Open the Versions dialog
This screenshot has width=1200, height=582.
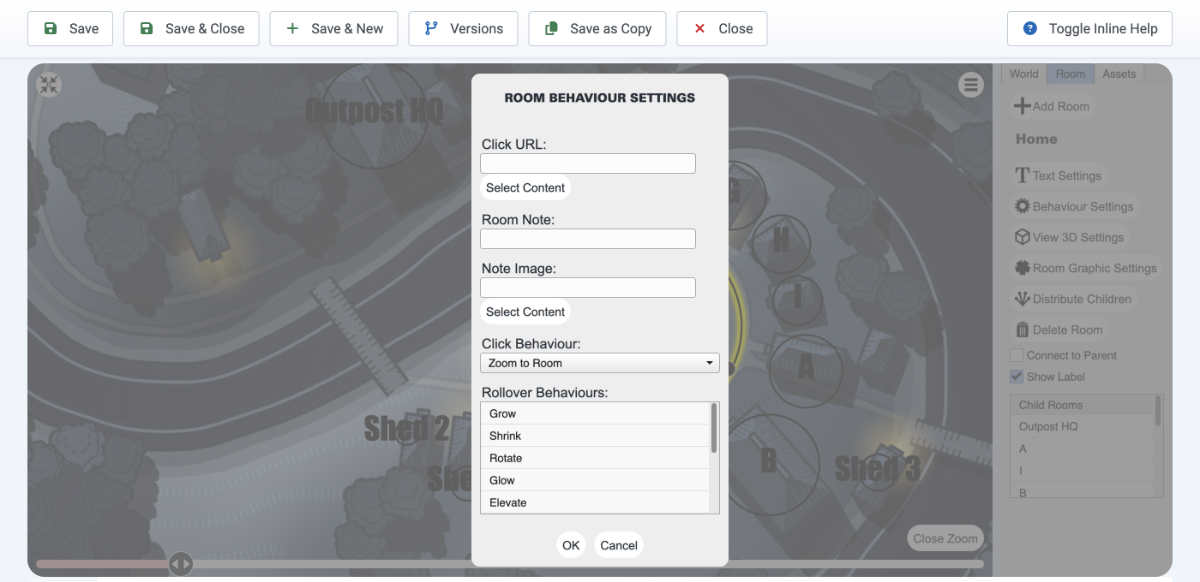[x=463, y=29]
